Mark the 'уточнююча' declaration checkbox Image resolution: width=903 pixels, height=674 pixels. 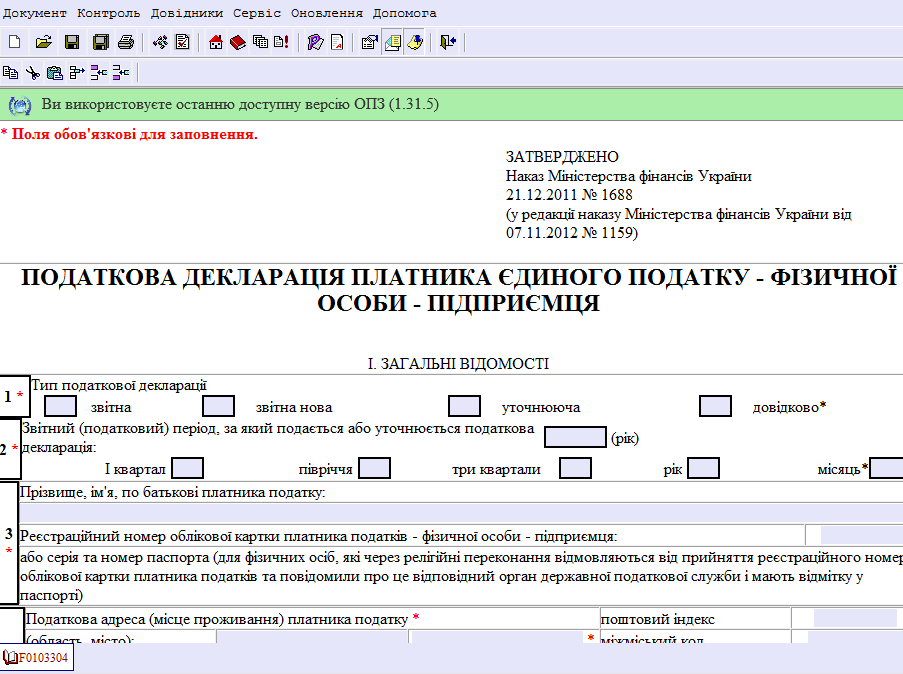(464, 406)
